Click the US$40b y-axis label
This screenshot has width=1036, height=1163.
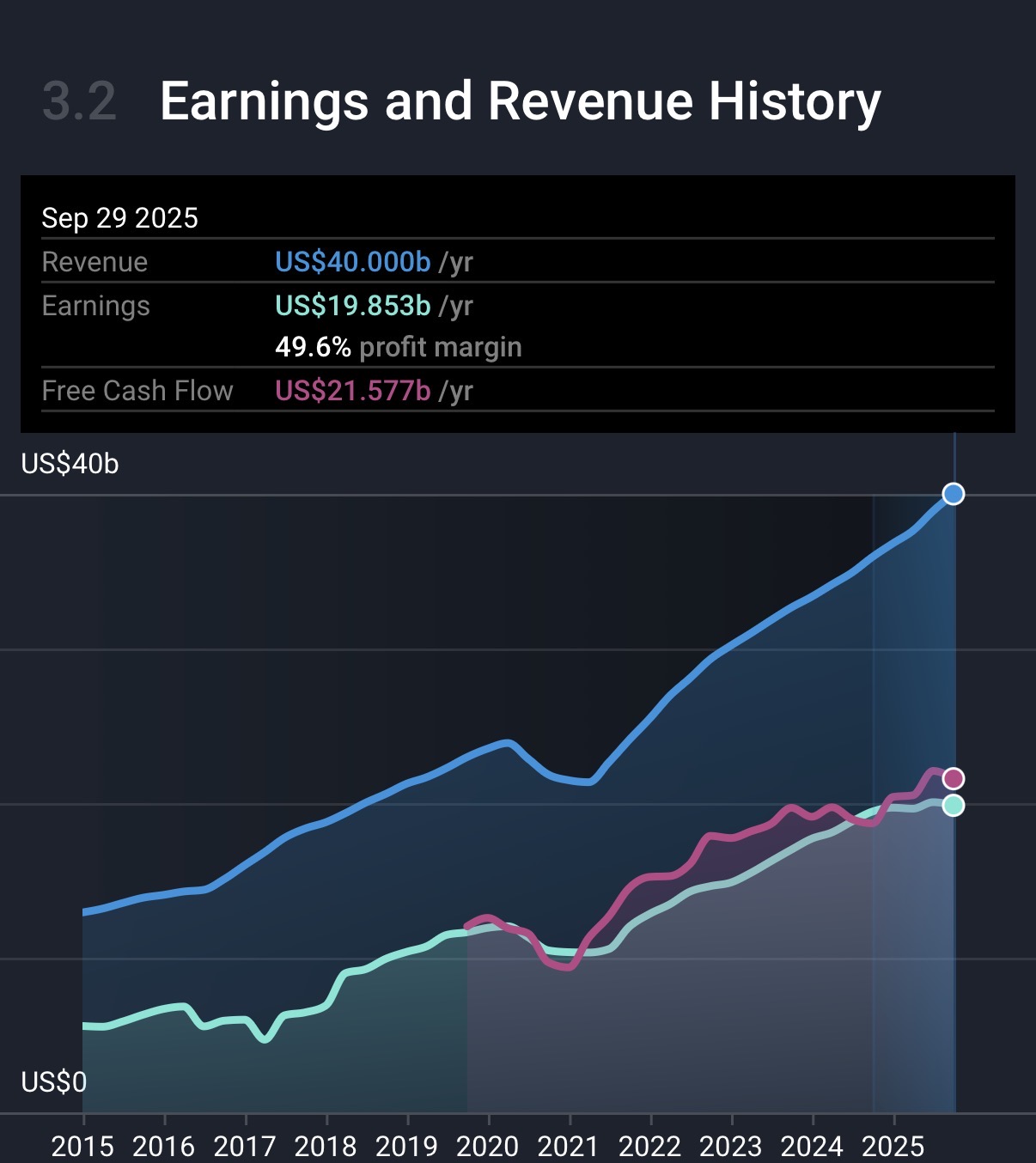point(70,464)
